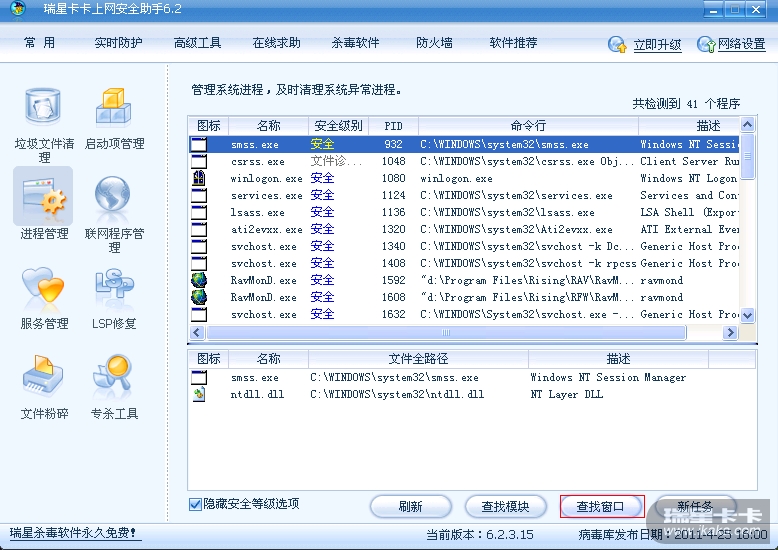Select svchost.exe with PID 1408
Image resolution: width=778 pixels, height=550 pixels.
point(263,264)
